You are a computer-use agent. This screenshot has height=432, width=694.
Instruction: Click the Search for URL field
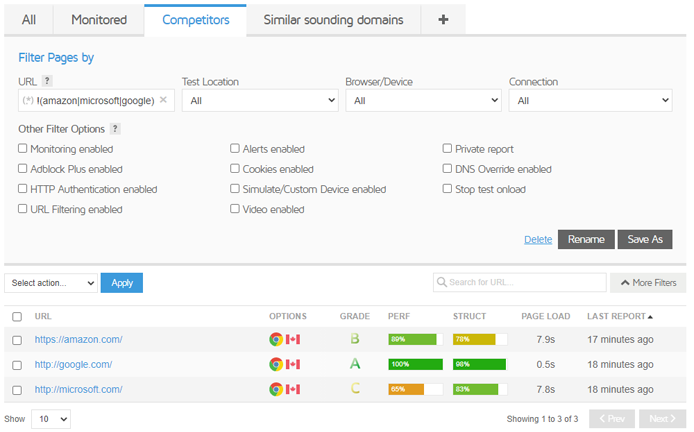click(x=520, y=282)
